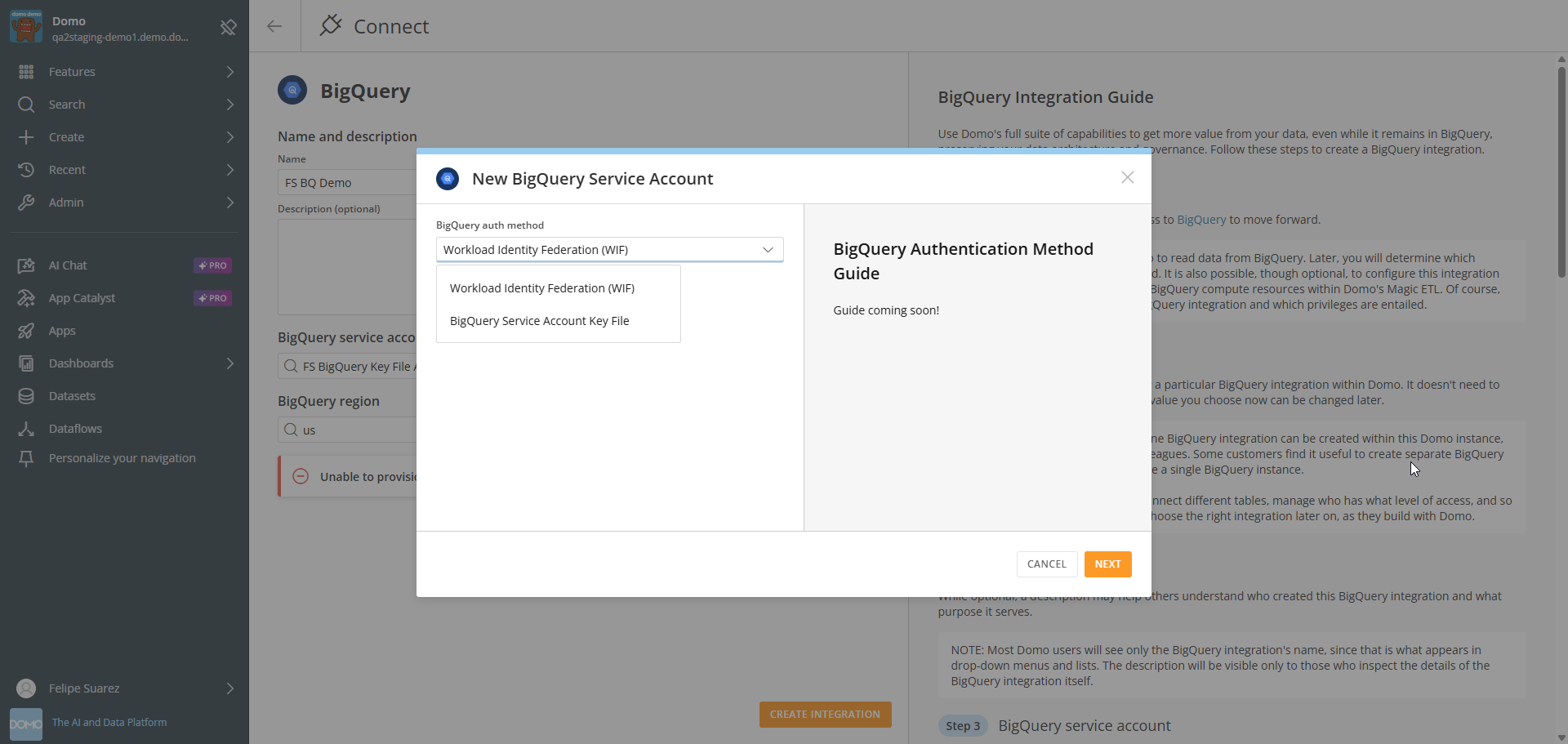Image resolution: width=1568 pixels, height=744 pixels.
Task: Close the New BigQuery Service Account dialog
Action: pos(1127,177)
